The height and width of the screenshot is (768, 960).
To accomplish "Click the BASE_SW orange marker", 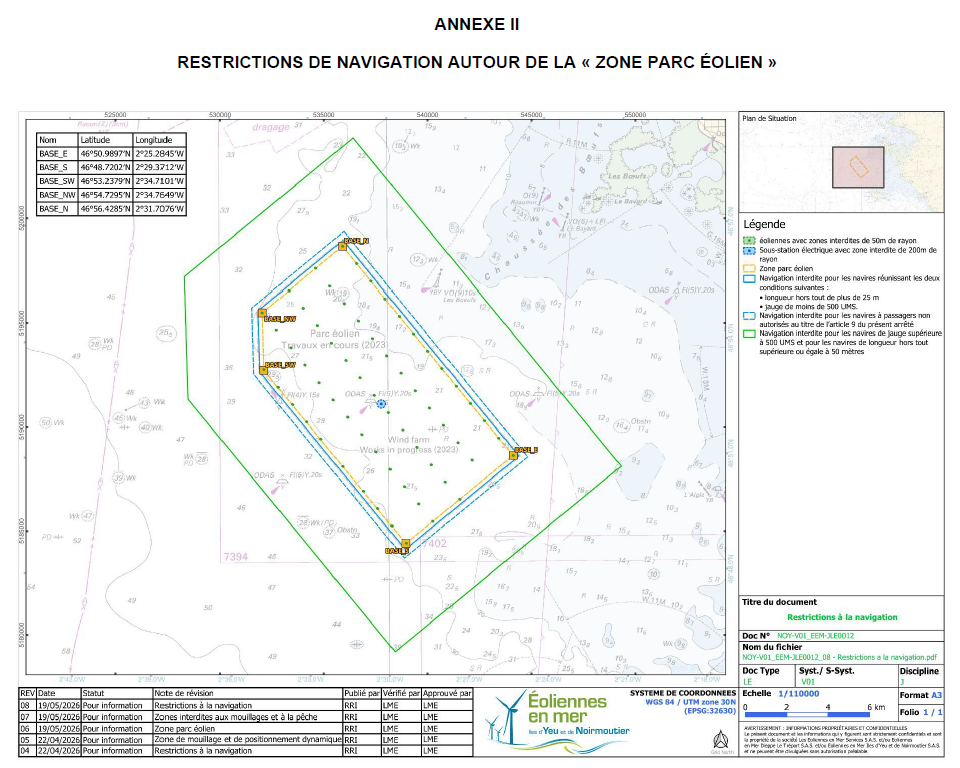I will click(x=263, y=370).
